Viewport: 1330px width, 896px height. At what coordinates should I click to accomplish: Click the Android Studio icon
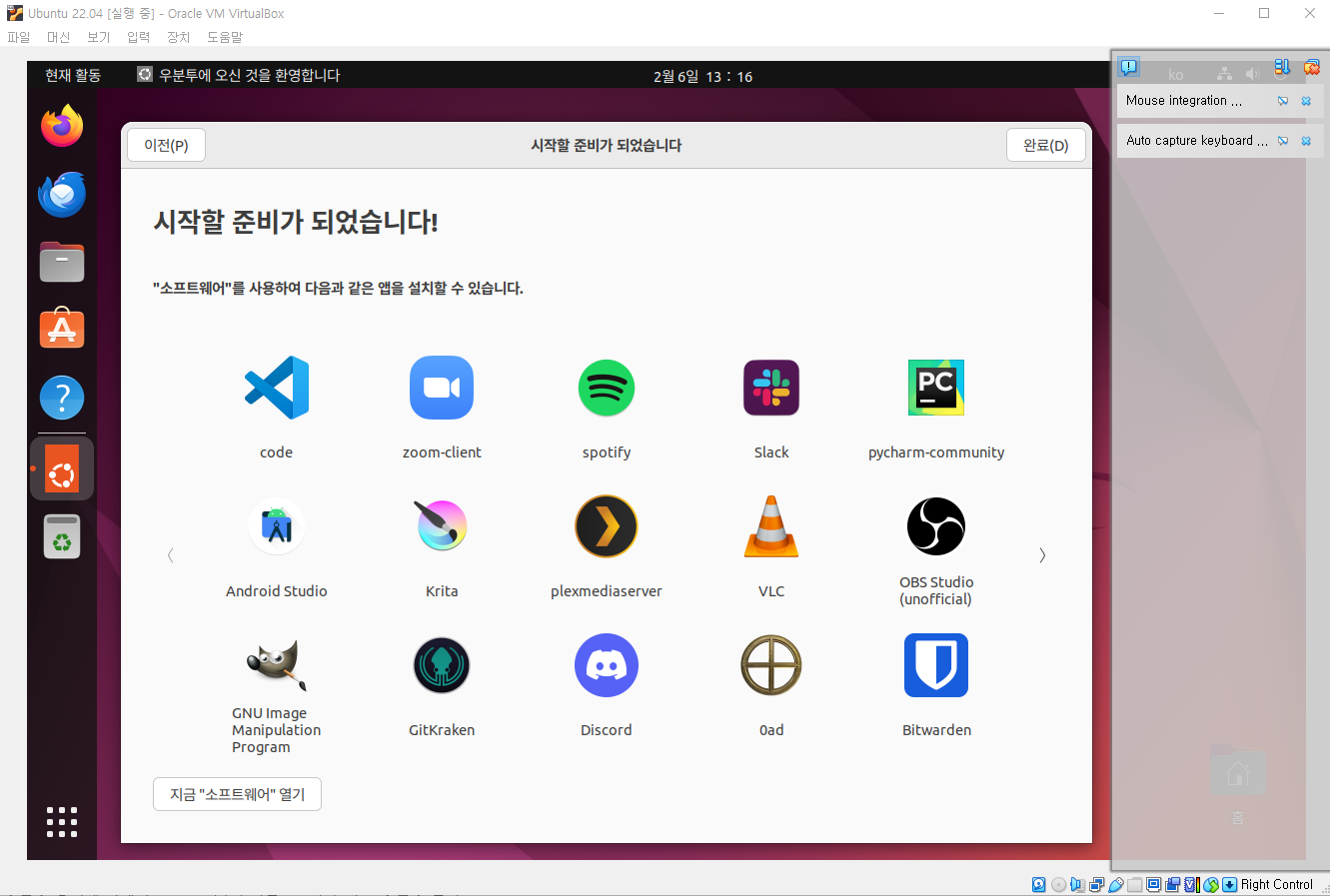tap(277, 526)
